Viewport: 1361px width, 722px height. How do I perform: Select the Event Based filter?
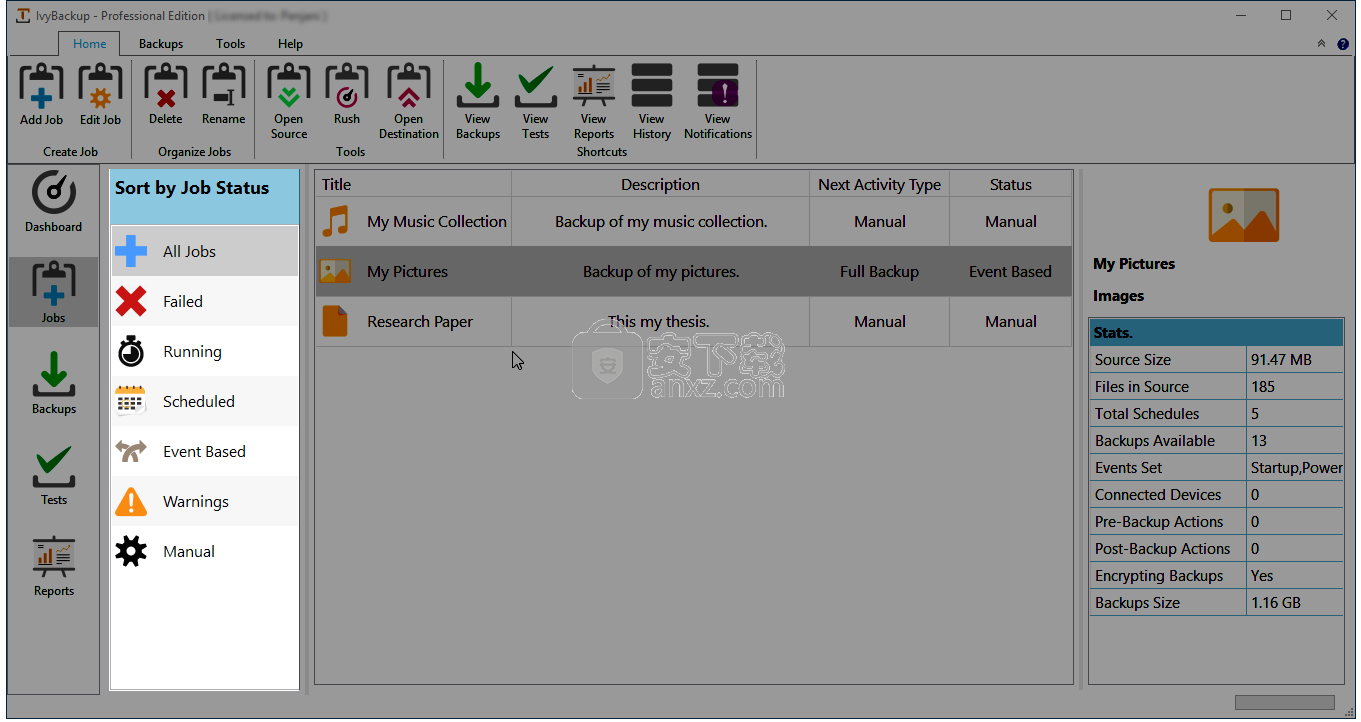click(x=205, y=451)
